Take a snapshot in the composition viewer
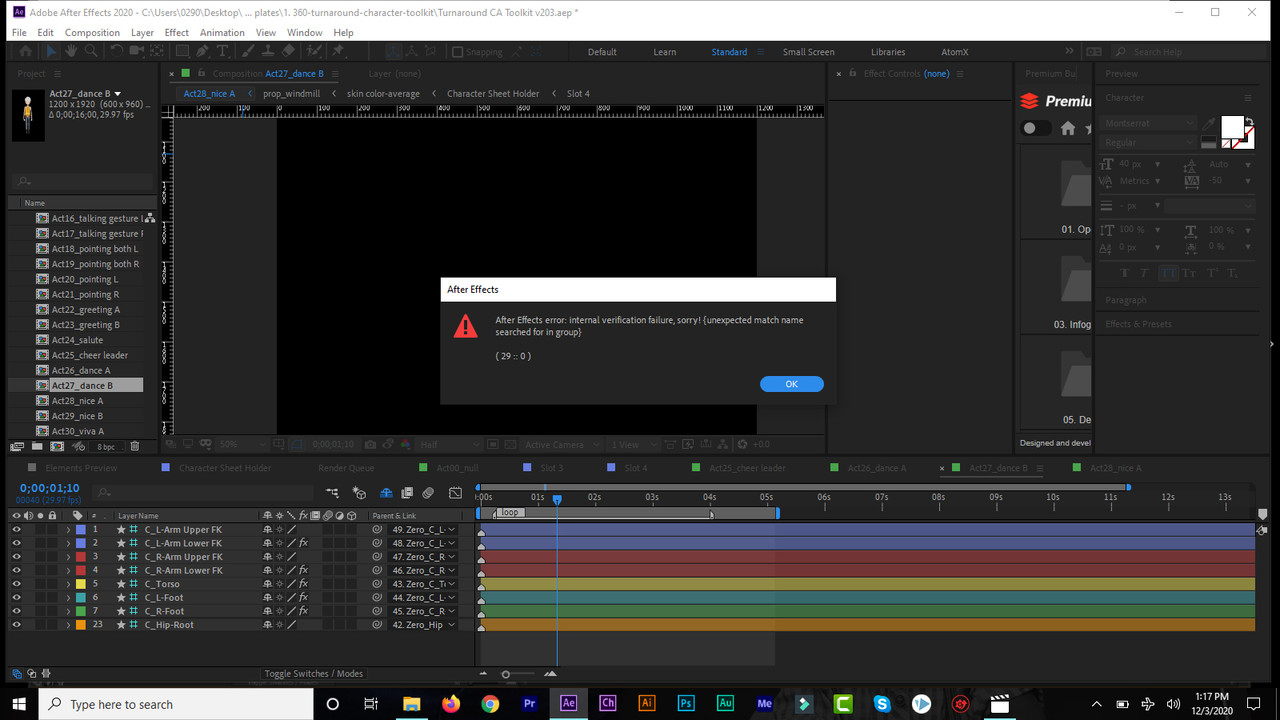1280x720 pixels. 371,444
